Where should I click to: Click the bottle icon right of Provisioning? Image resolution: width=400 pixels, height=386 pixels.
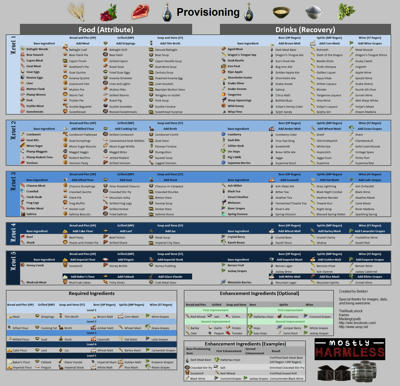(249, 12)
